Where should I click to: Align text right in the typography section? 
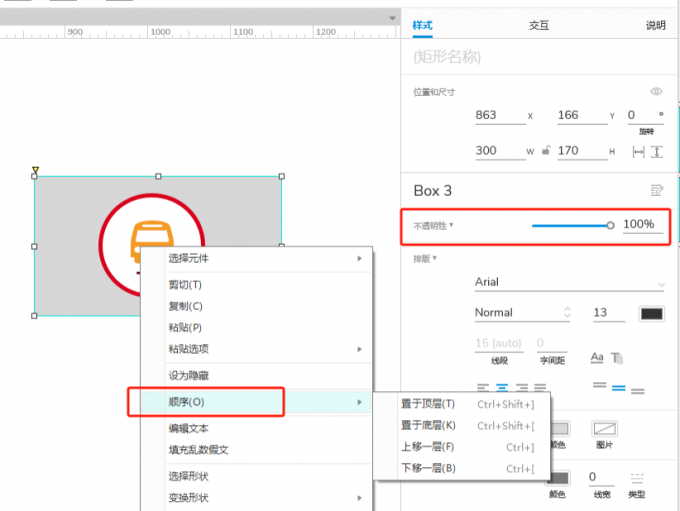[522, 387]
